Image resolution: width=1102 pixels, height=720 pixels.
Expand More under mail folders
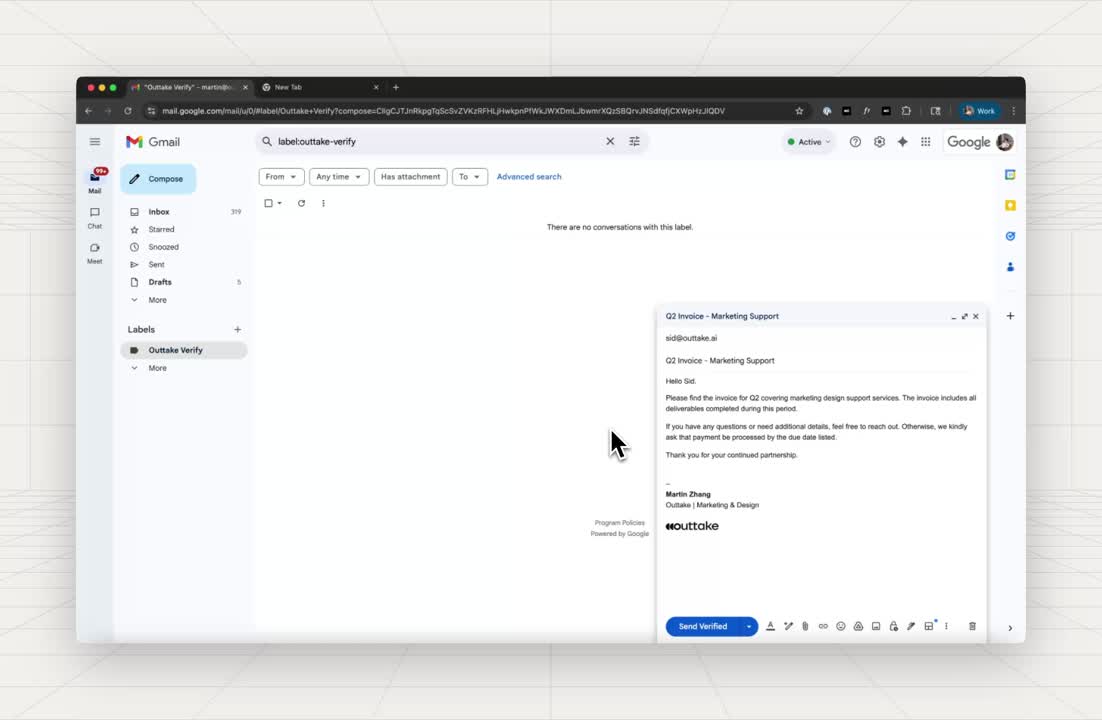coord(157,300)
